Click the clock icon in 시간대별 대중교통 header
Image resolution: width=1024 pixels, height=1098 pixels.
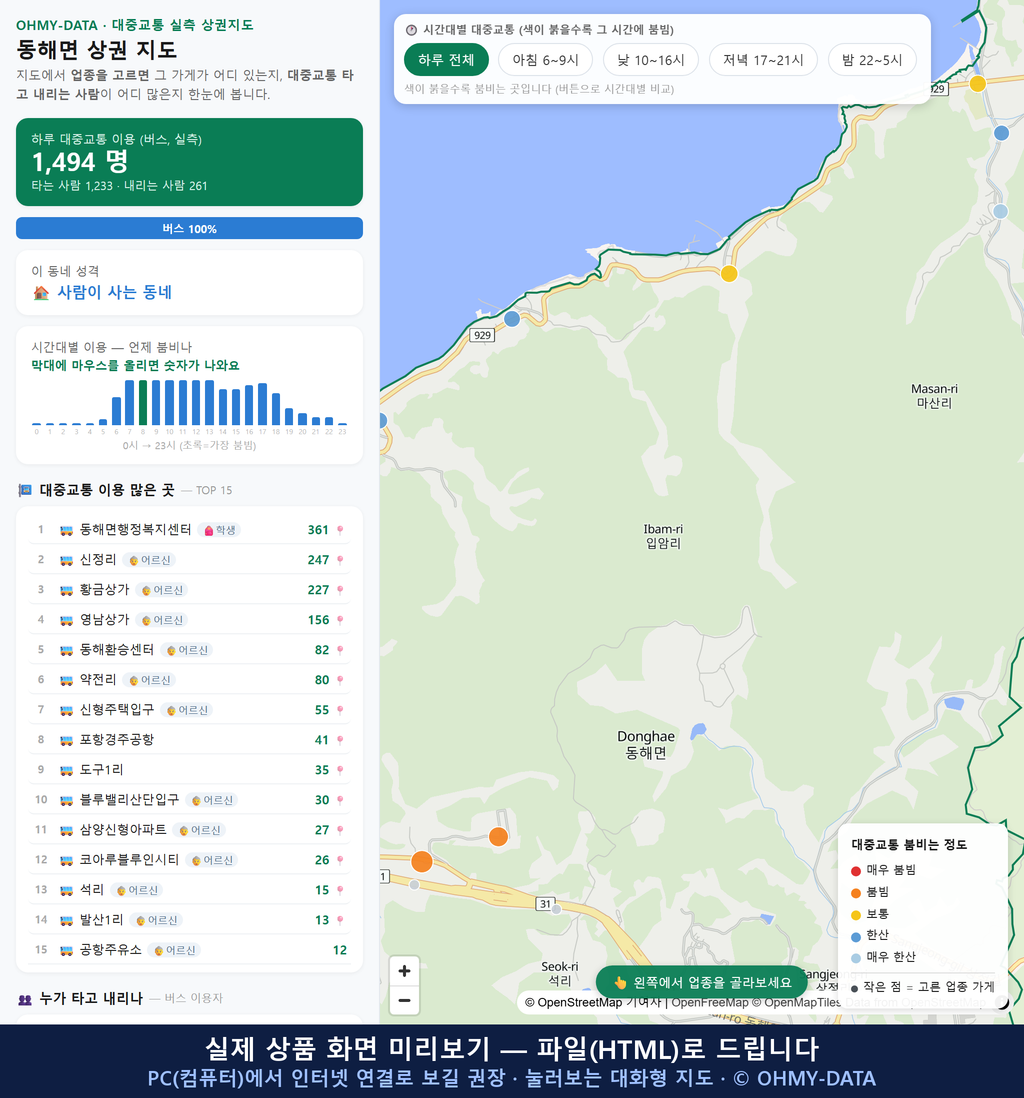tap(412, 30)
